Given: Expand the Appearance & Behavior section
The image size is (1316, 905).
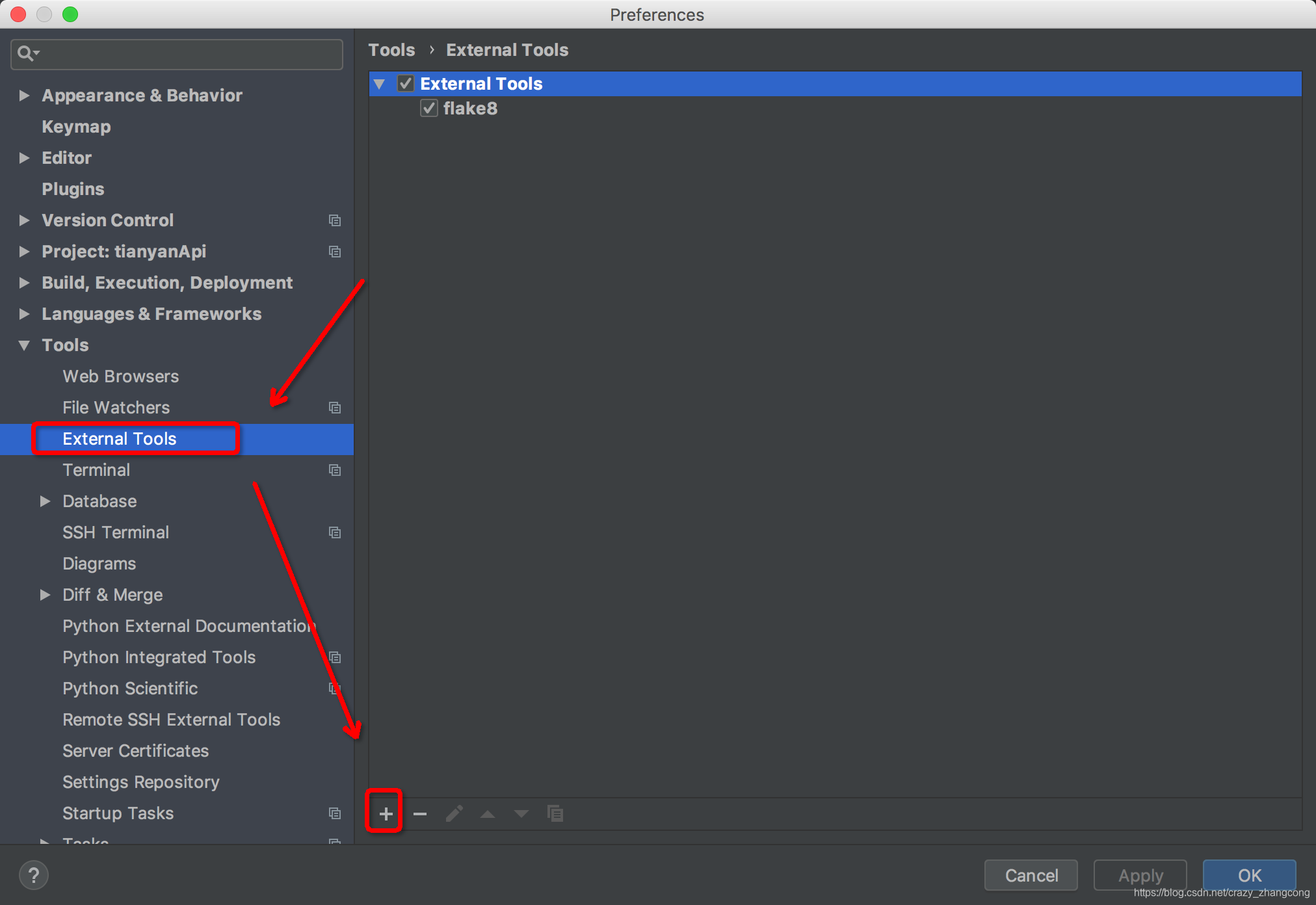Looking at the screenshot, I should click(22, 95).
